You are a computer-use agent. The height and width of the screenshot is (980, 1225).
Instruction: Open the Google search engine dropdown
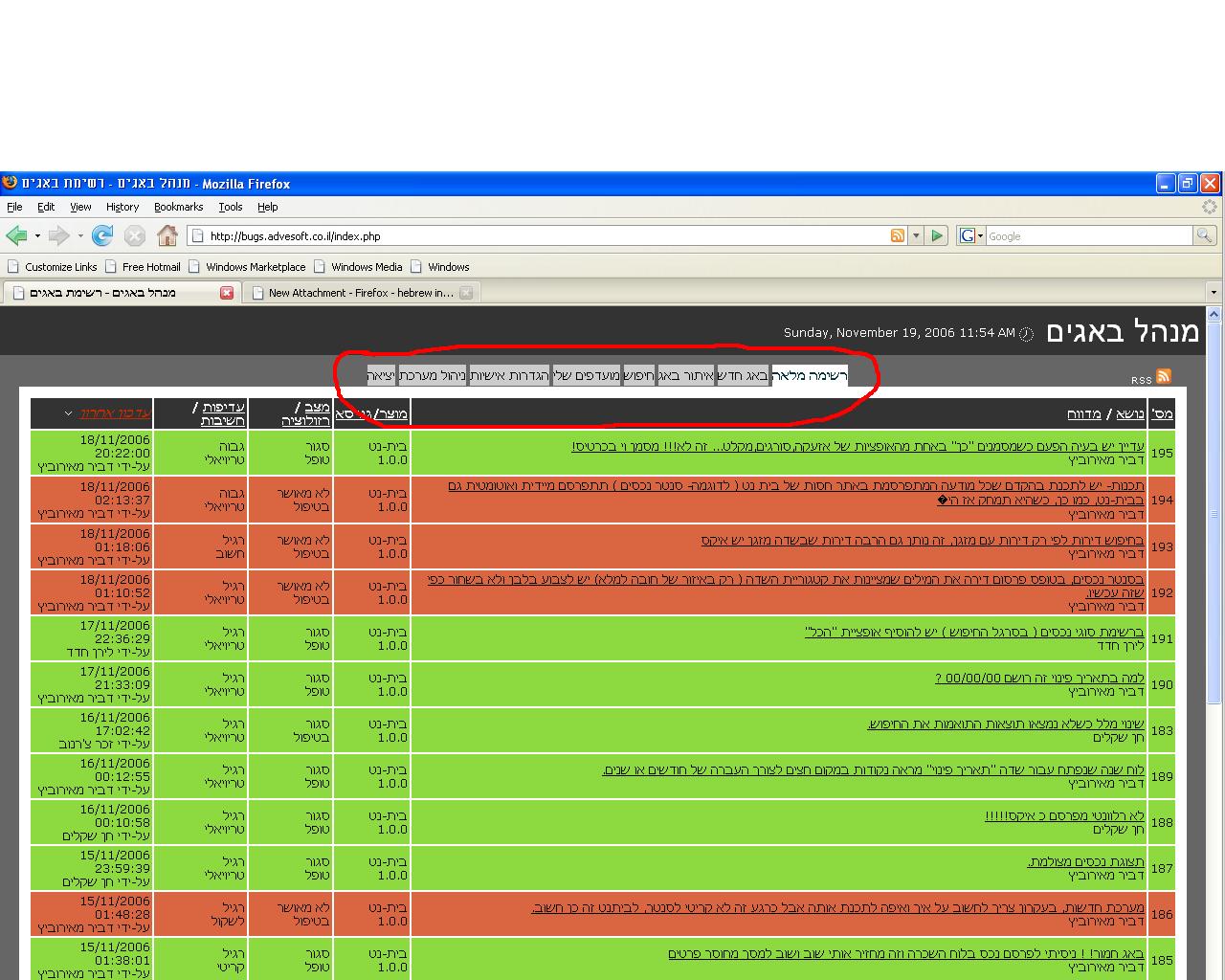[x=971, y=235]
